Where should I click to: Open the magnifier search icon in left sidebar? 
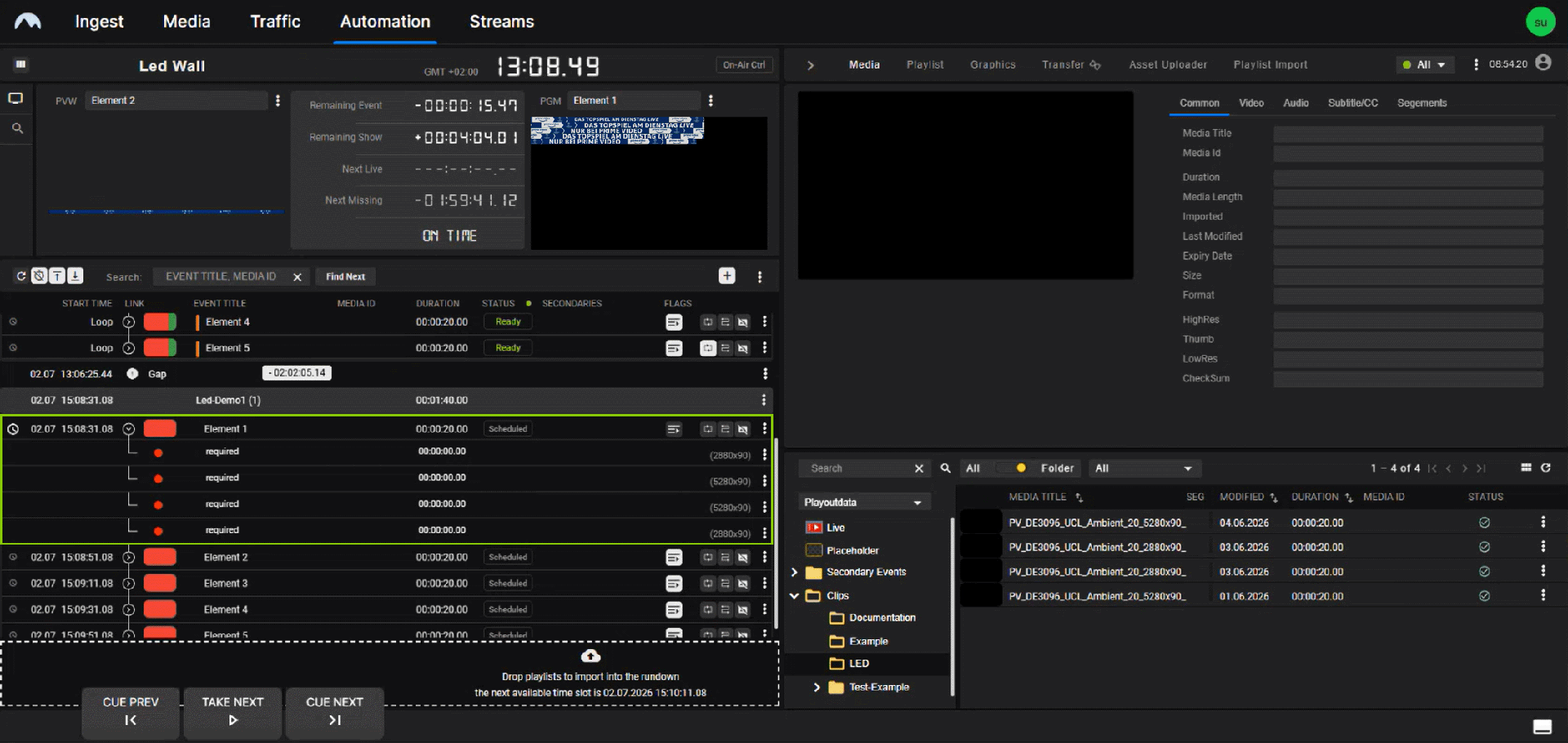(17, 128)
